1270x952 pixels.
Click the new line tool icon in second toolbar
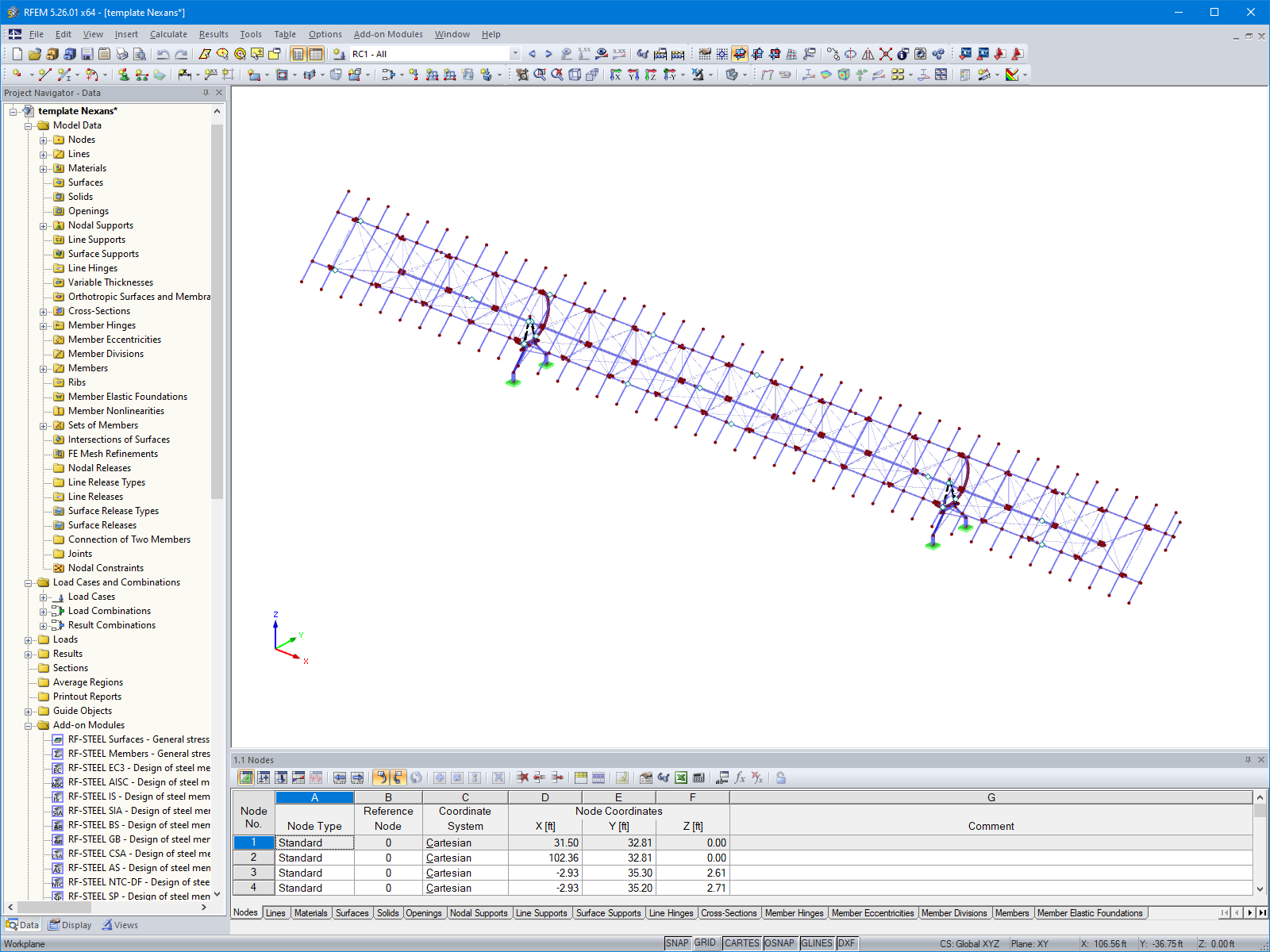click(45, 75)
